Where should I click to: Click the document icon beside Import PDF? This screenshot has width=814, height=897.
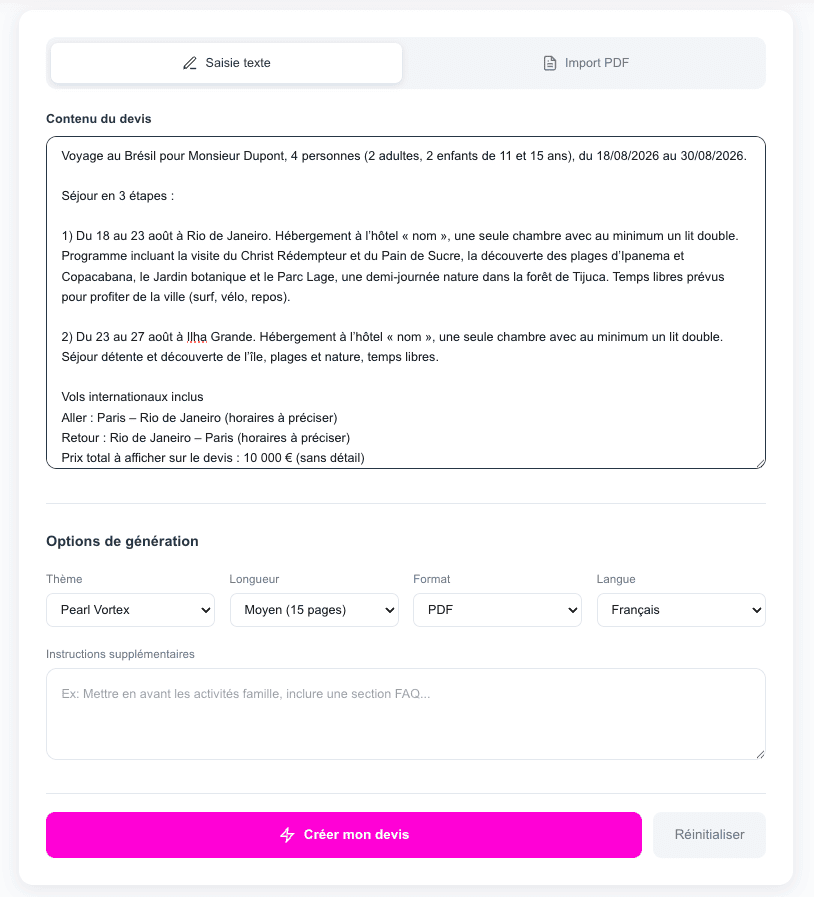(549, 63)
